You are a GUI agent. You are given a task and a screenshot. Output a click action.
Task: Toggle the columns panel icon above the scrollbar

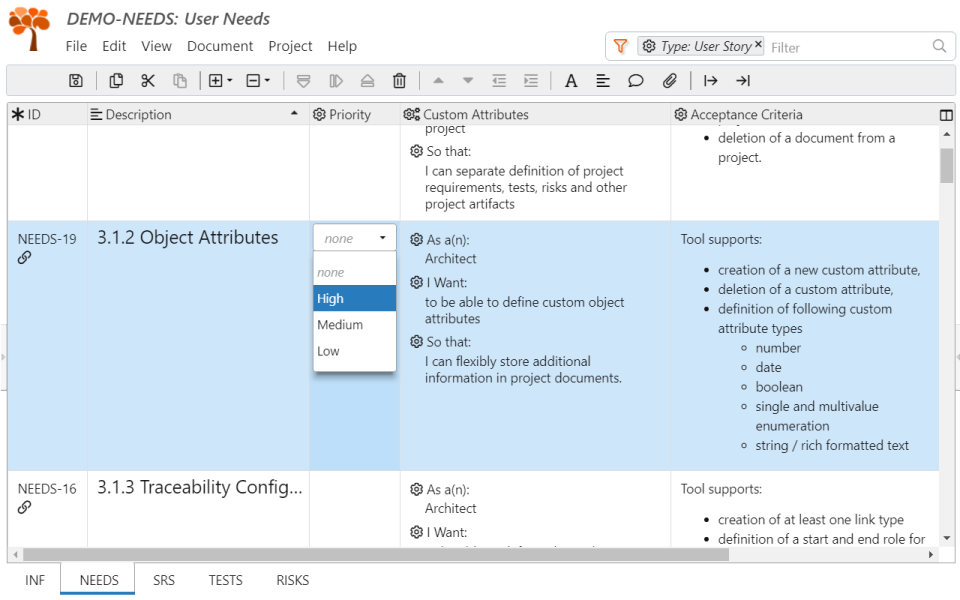click(x=946, y=114)
